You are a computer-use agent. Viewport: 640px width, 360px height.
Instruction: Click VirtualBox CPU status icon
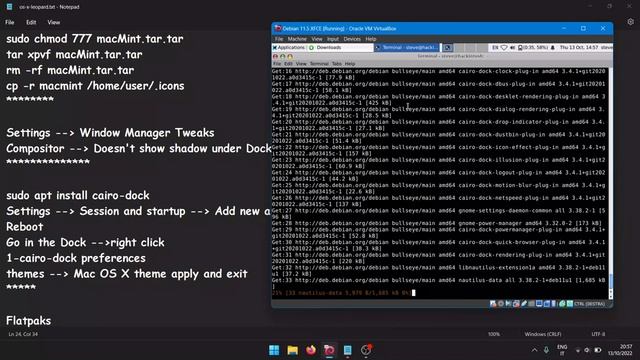(x=553, y=304)
